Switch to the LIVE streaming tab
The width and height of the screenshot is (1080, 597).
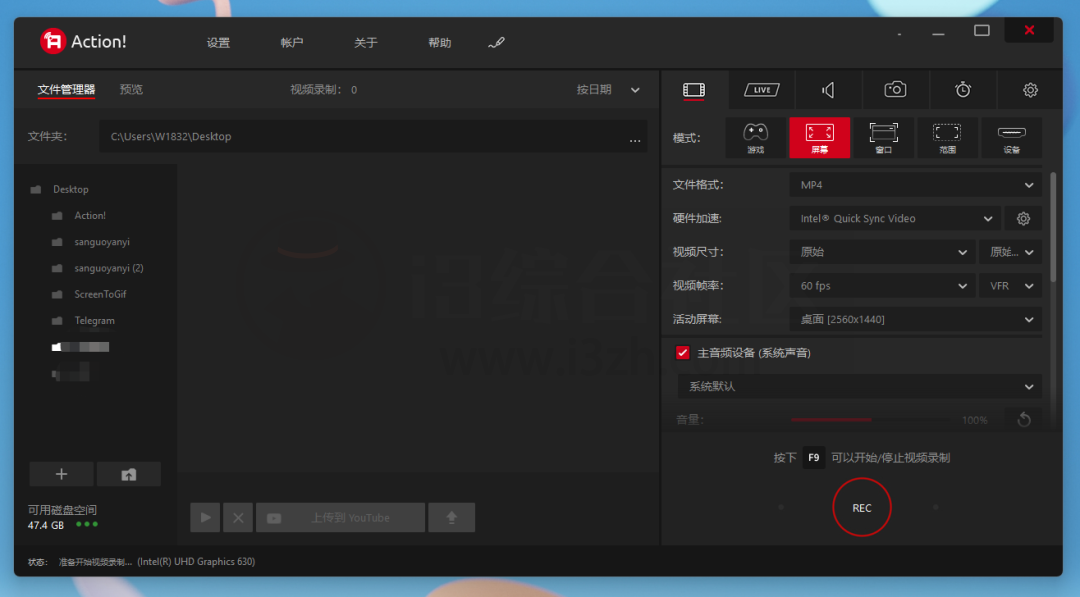[x=761, y=90]
